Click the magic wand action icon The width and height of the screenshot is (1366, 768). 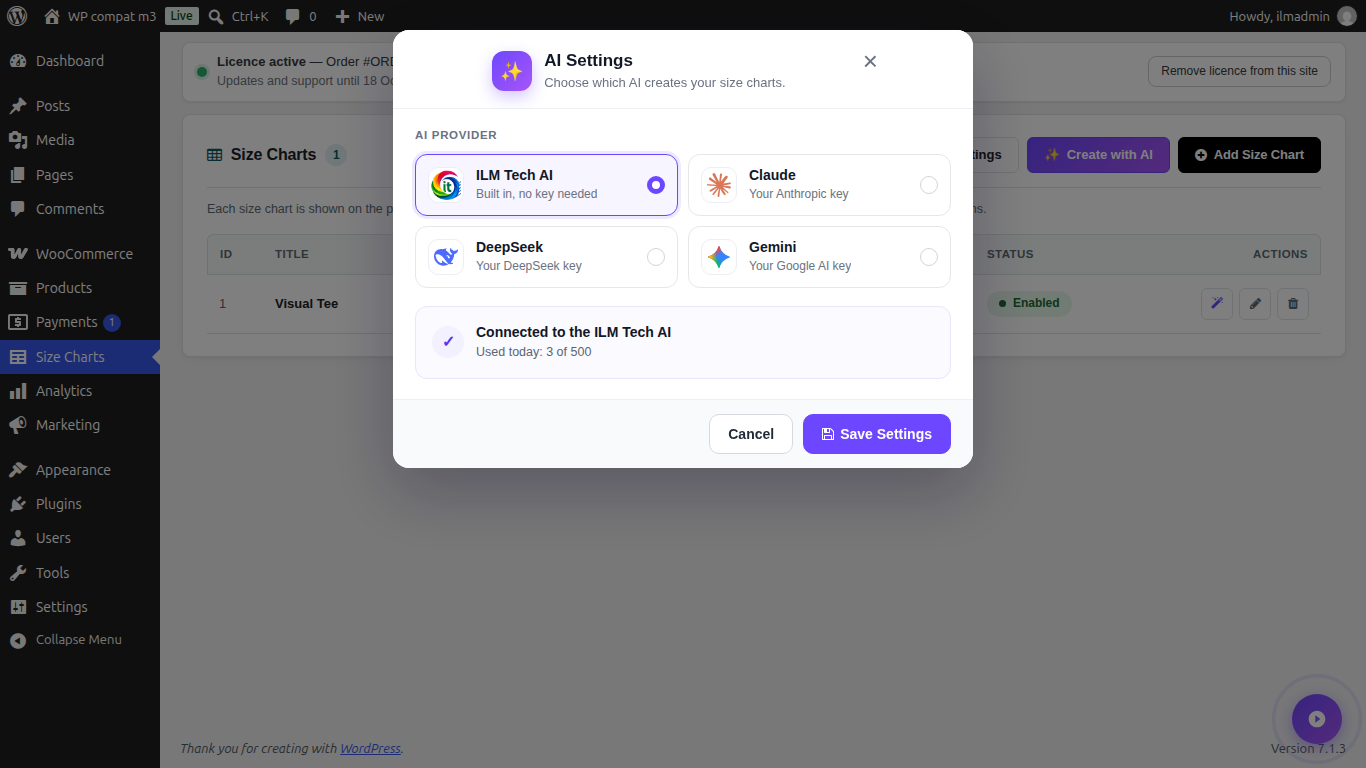pyautogui.click(x=1217, y=304)
